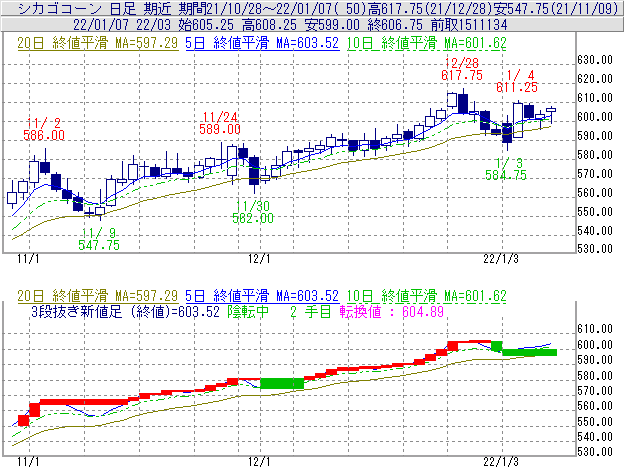Click upper chart '630.00' price axis label
Image resolution: width=624 pixels, height=475 pixels.
coord(595,60)
